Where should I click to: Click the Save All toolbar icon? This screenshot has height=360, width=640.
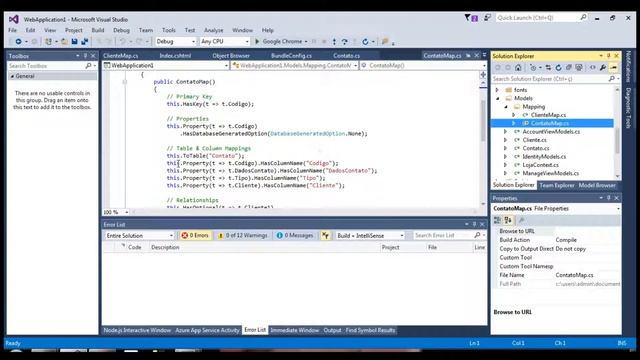(x=85, y=42)
